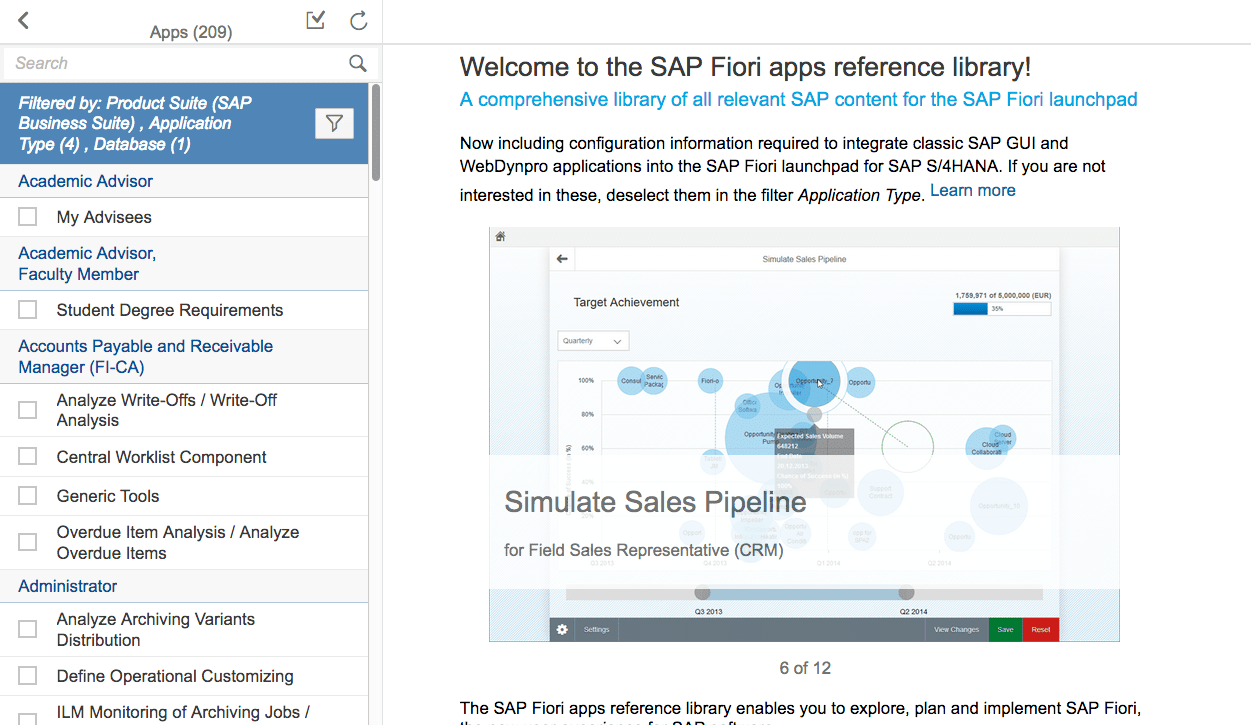
Task: Enable the Central Worklist Component checkbox
Action: coord(28,457)
